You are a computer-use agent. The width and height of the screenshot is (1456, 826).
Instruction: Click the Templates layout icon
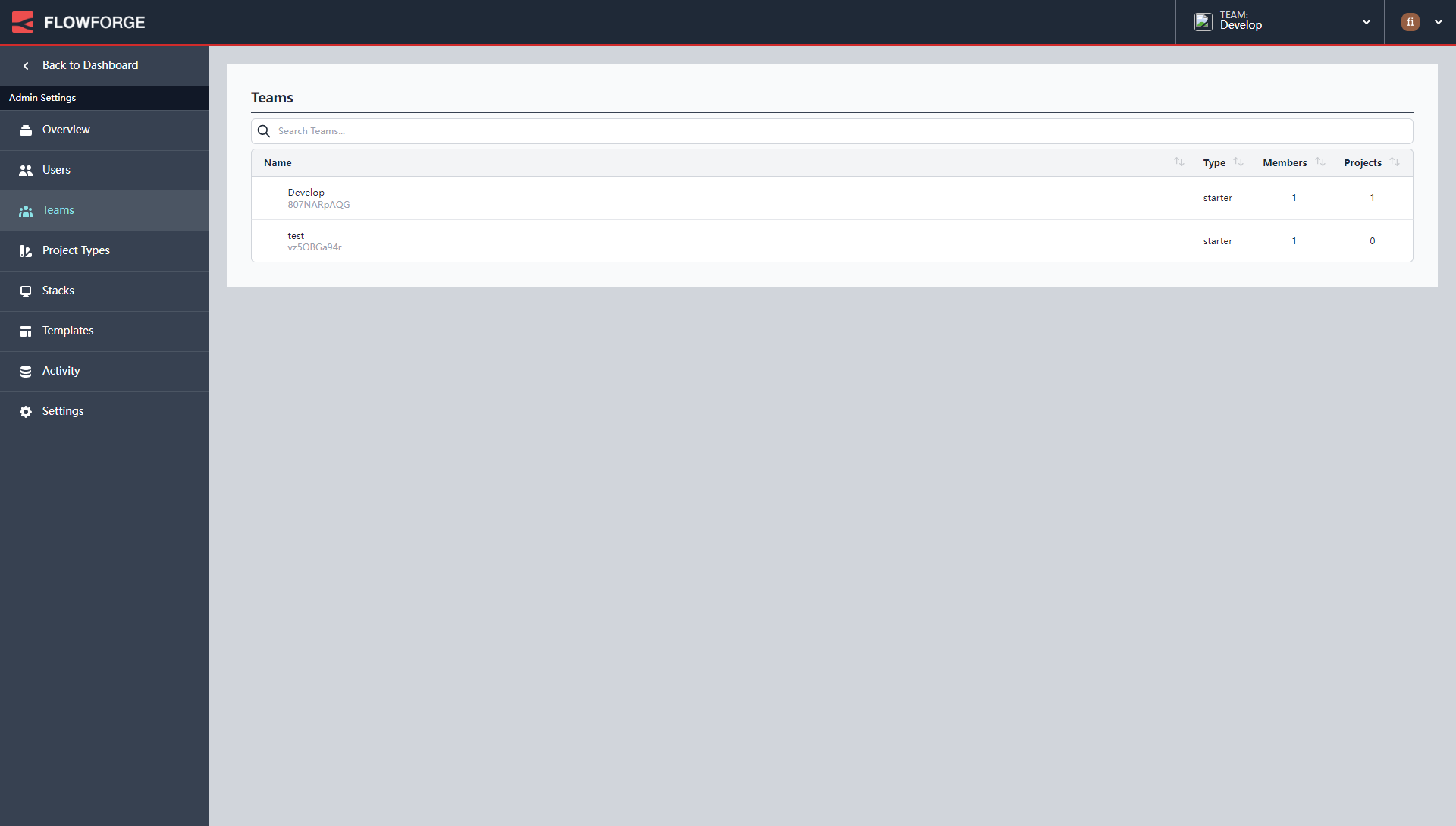point(26,331)
